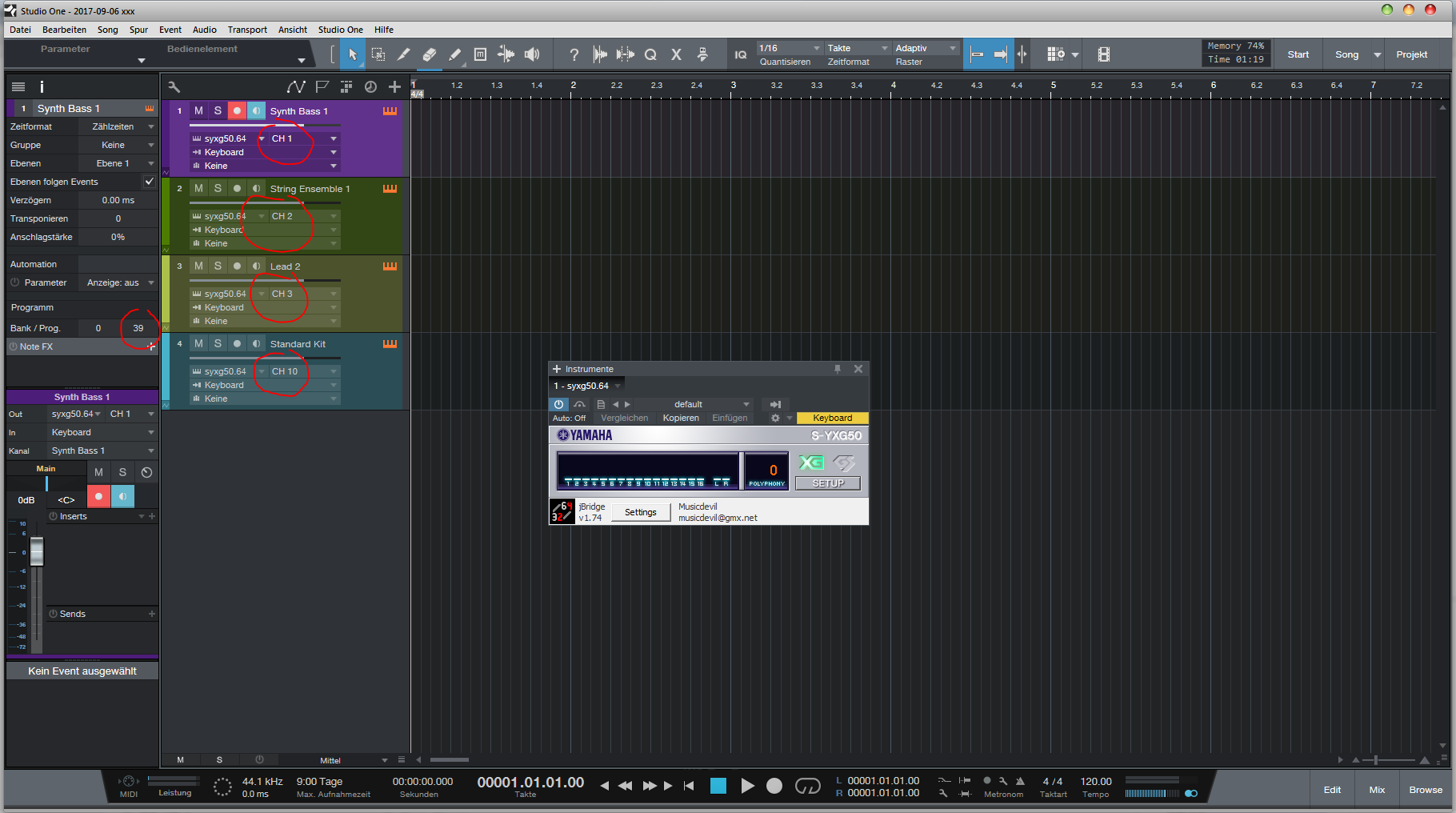Mute the String Ensemble 1 track
Screen dimensions: 1456x813
tap(198, 188)
